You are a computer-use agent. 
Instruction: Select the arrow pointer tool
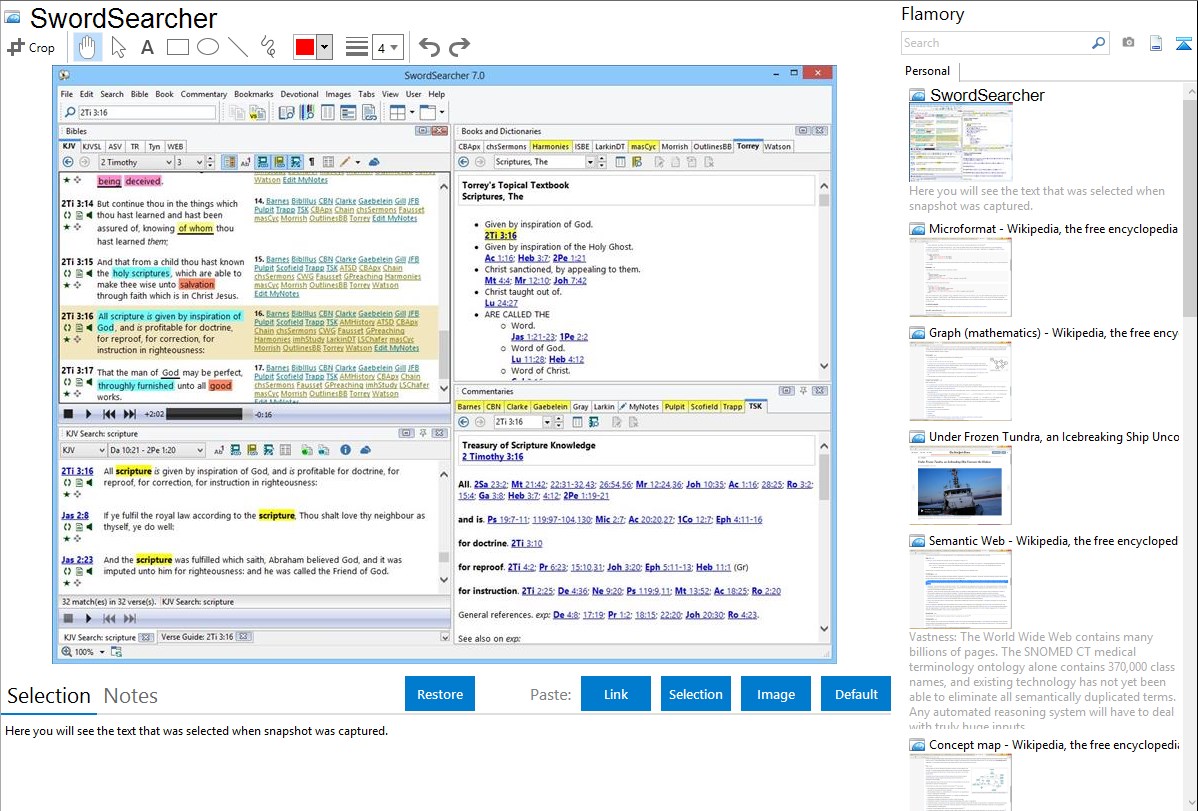pyautogui.click(x=118, y=47)
